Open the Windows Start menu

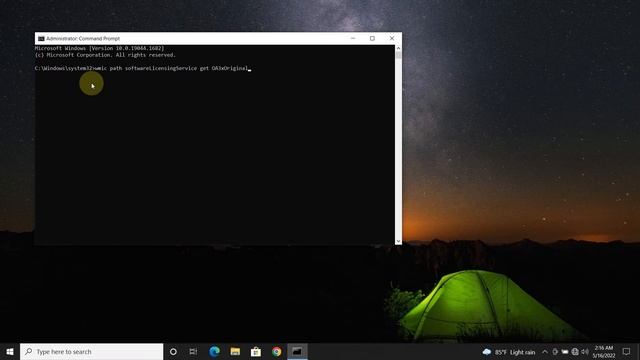(x=10, y=351)
